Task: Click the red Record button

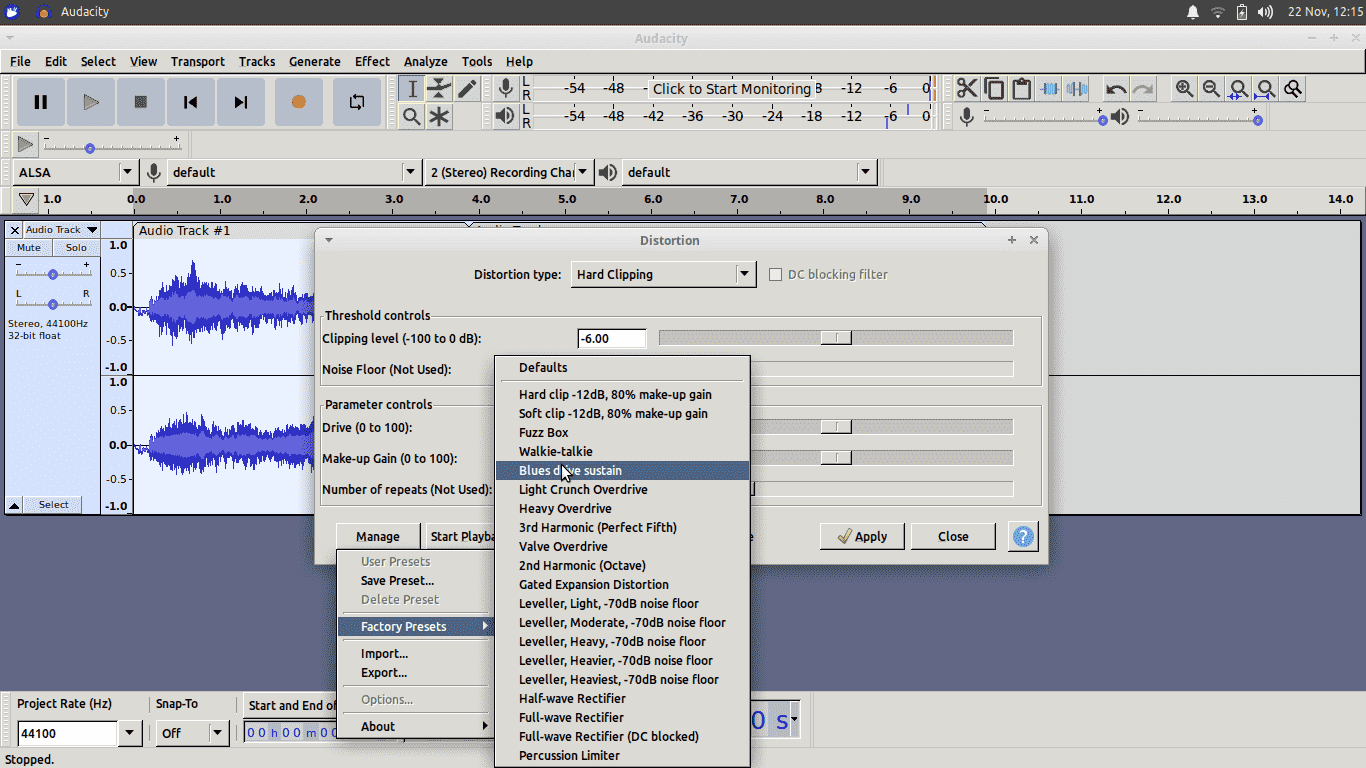Action: click(299, 102)
